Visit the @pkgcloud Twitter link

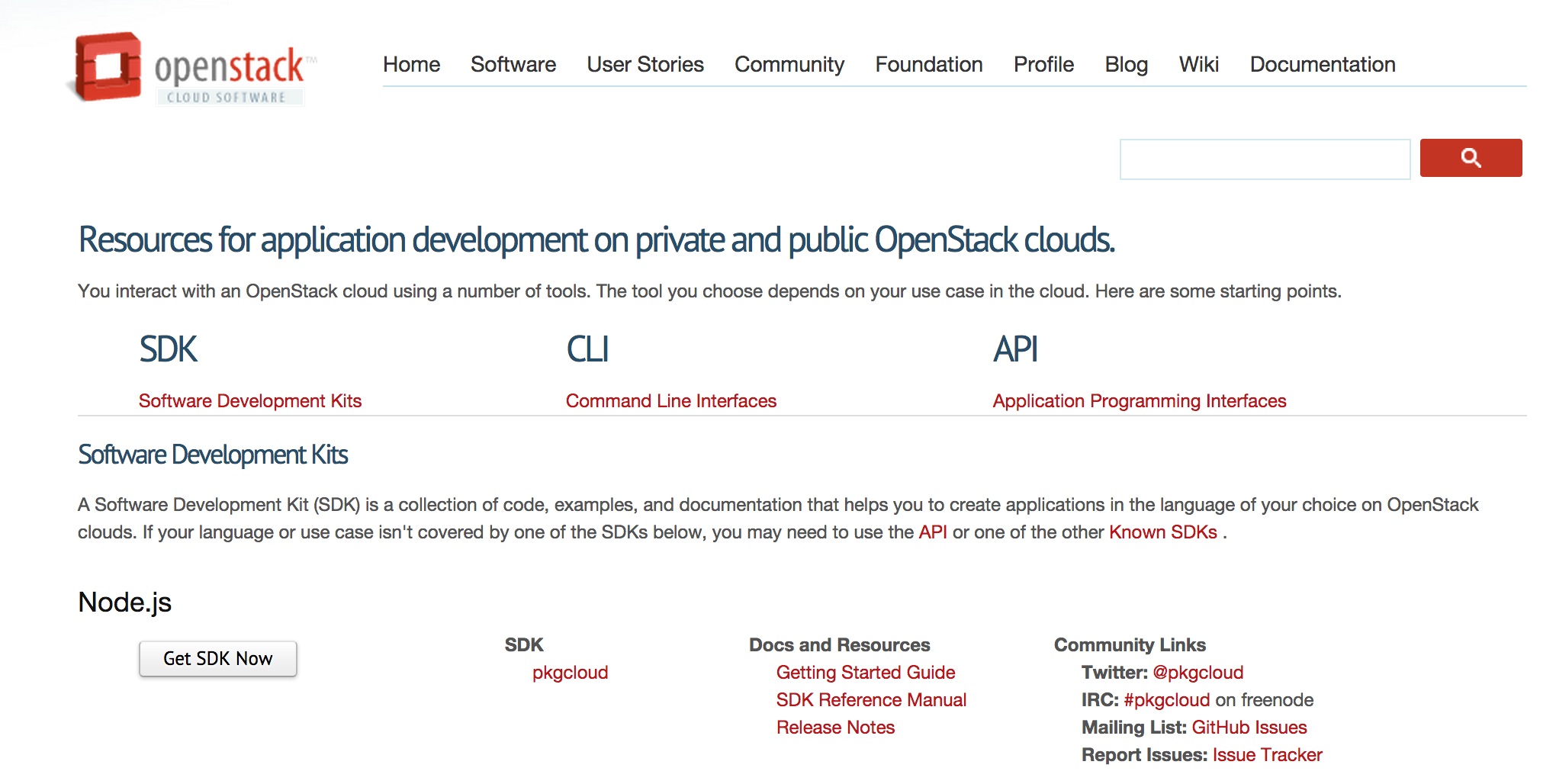1198,673
